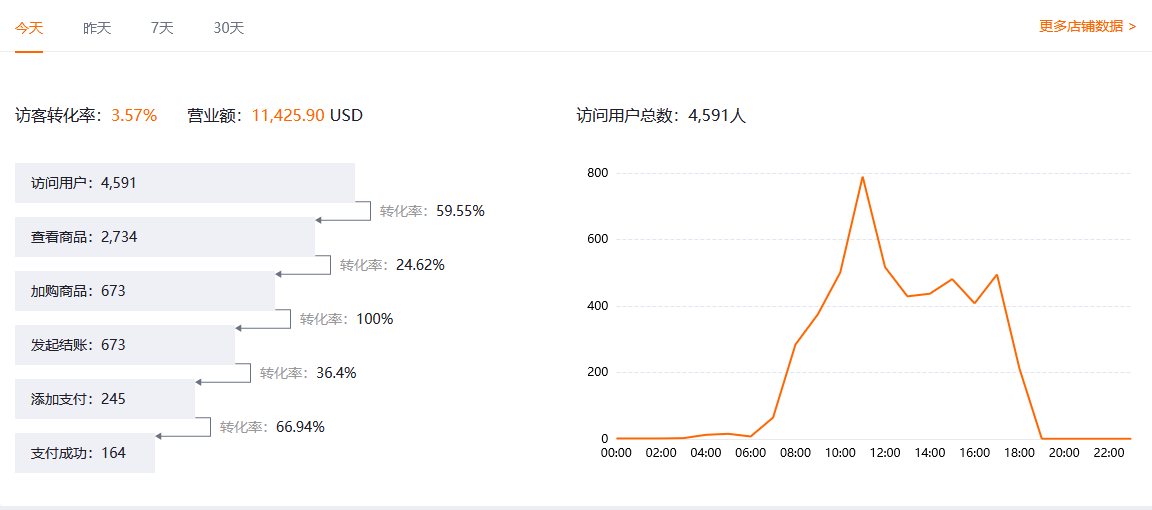
Task: Open the 更多店铺数据 link
Action: [x=1087, y=26]
